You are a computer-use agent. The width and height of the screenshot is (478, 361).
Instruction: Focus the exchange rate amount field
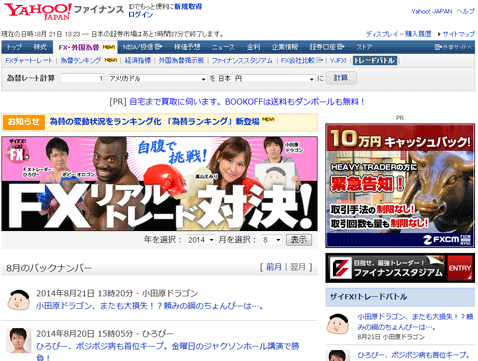coord(82,79)
